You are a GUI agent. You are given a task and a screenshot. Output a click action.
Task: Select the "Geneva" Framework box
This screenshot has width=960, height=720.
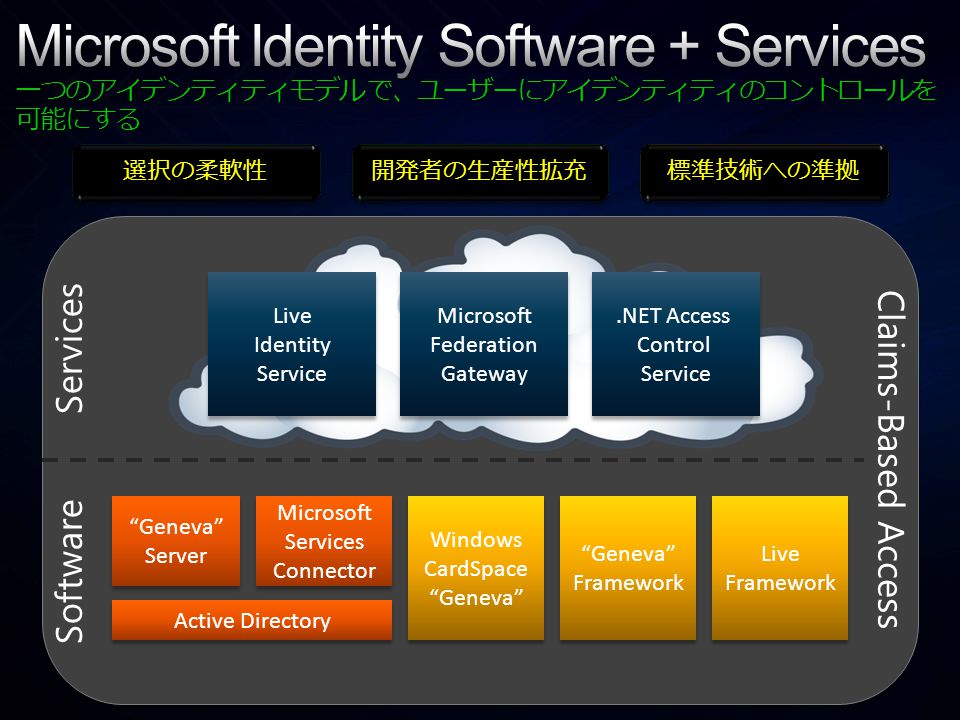coord(628,568)
